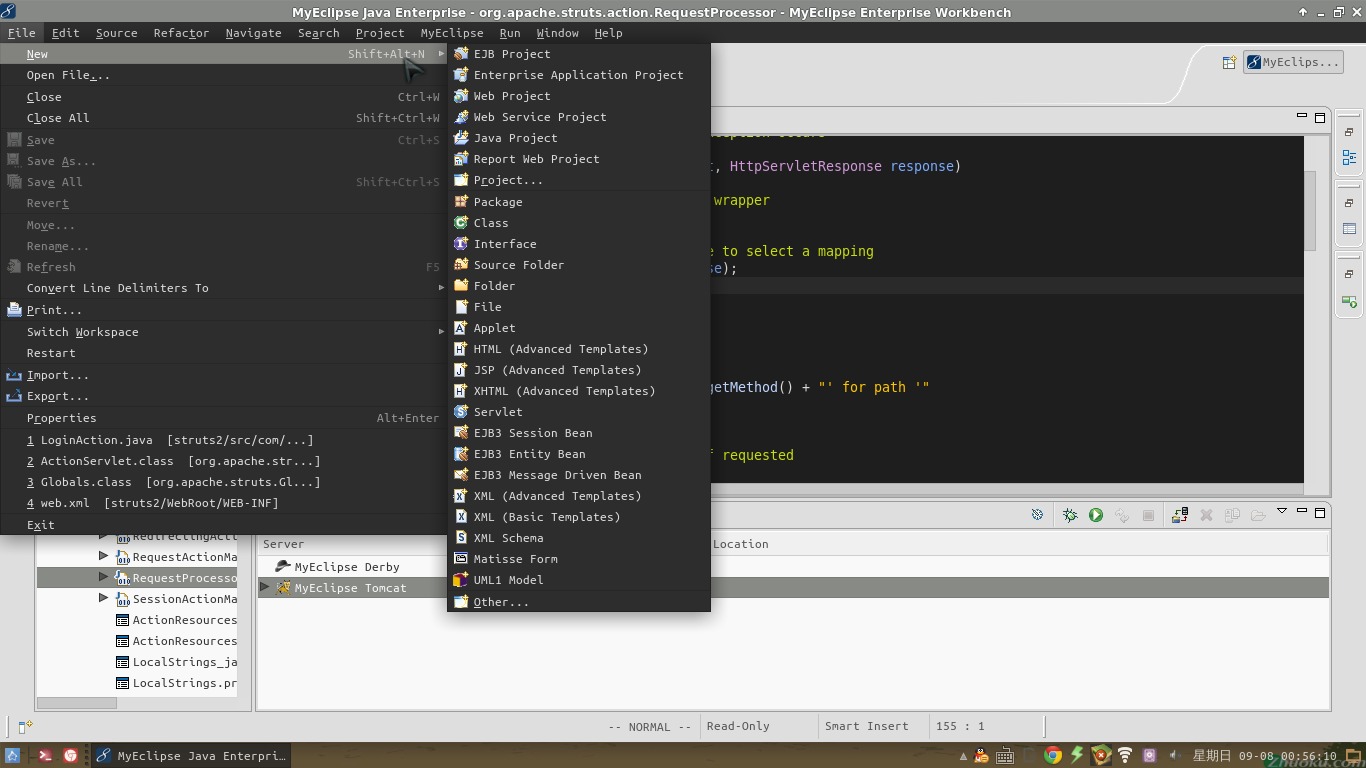Choose Other... in New submenu

579,602
